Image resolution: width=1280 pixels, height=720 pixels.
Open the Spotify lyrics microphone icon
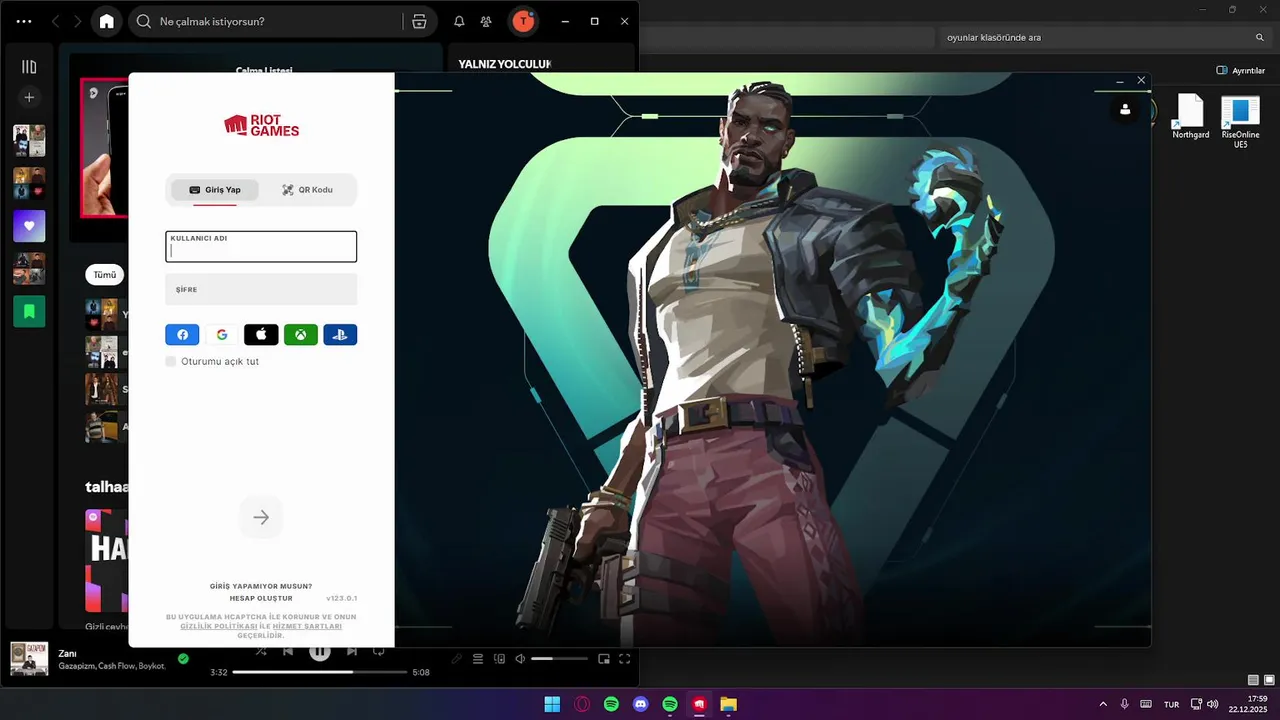point(457,658)
